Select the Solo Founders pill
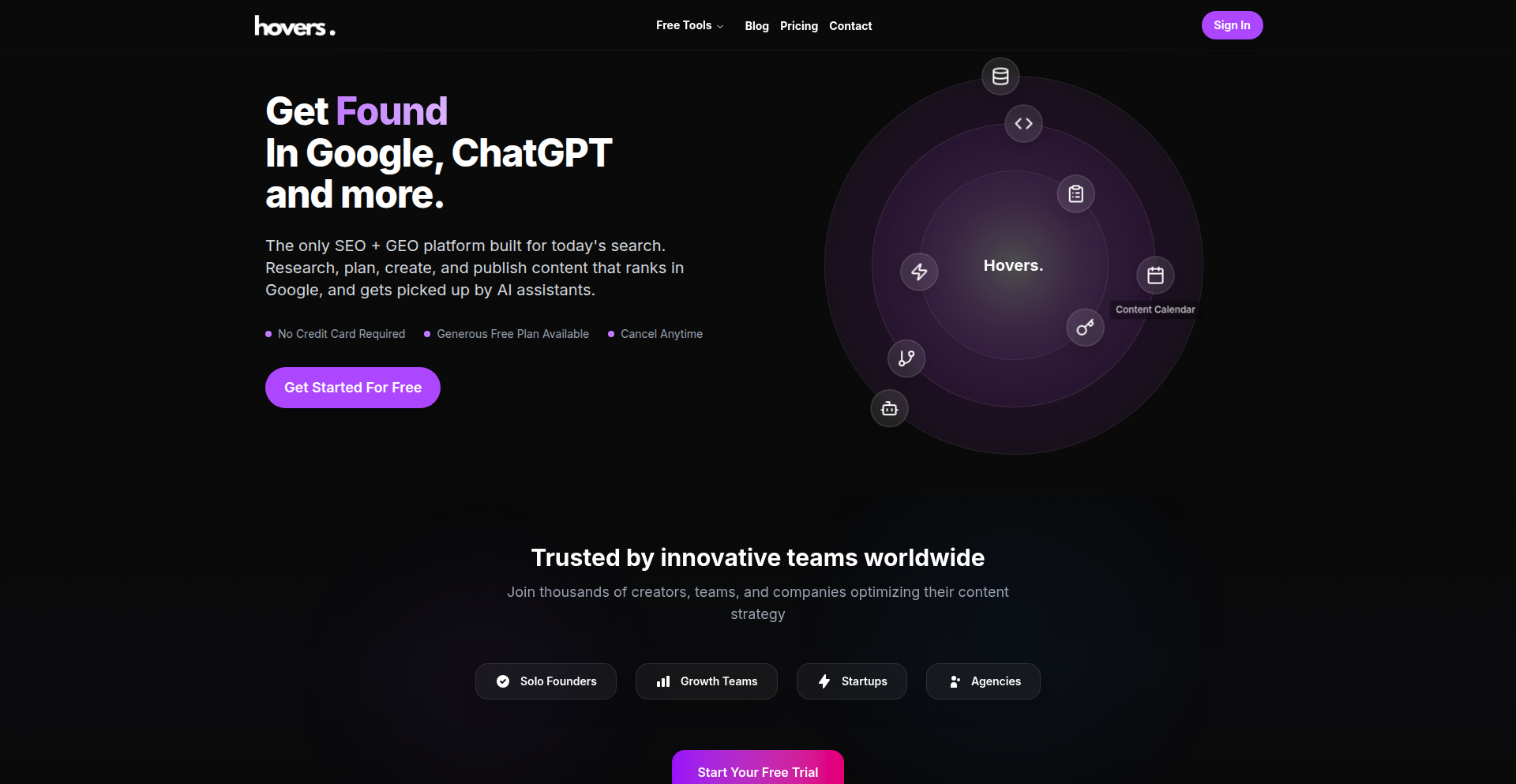The image size is (1516, 784). pos(546,681)
